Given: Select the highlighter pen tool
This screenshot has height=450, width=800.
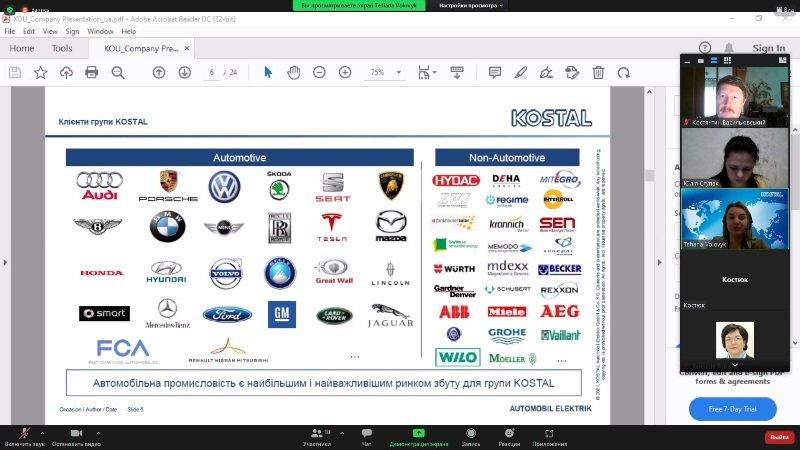Looking at the screenshot, I should pos(520,72).
